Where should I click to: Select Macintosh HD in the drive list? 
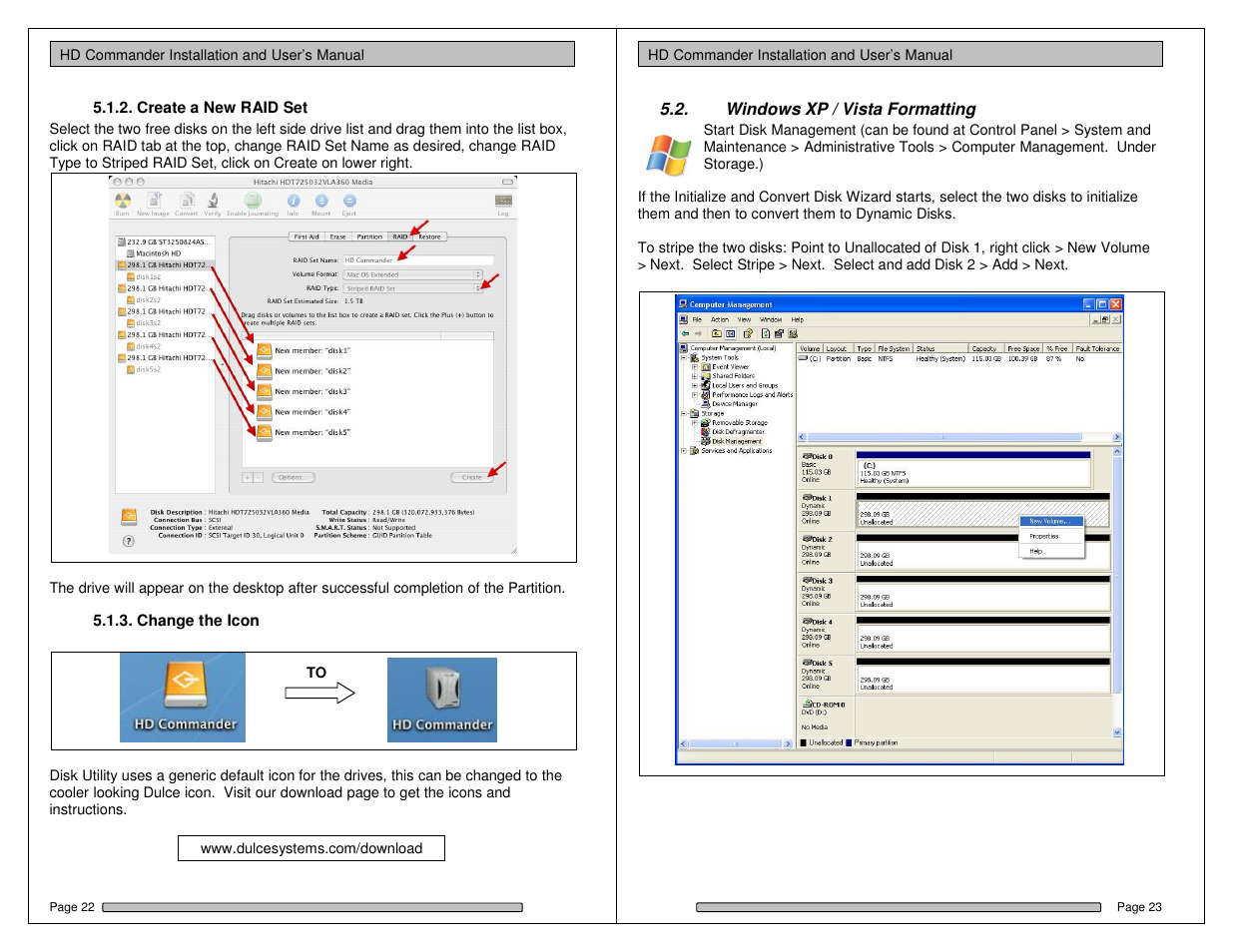(154, 253)
